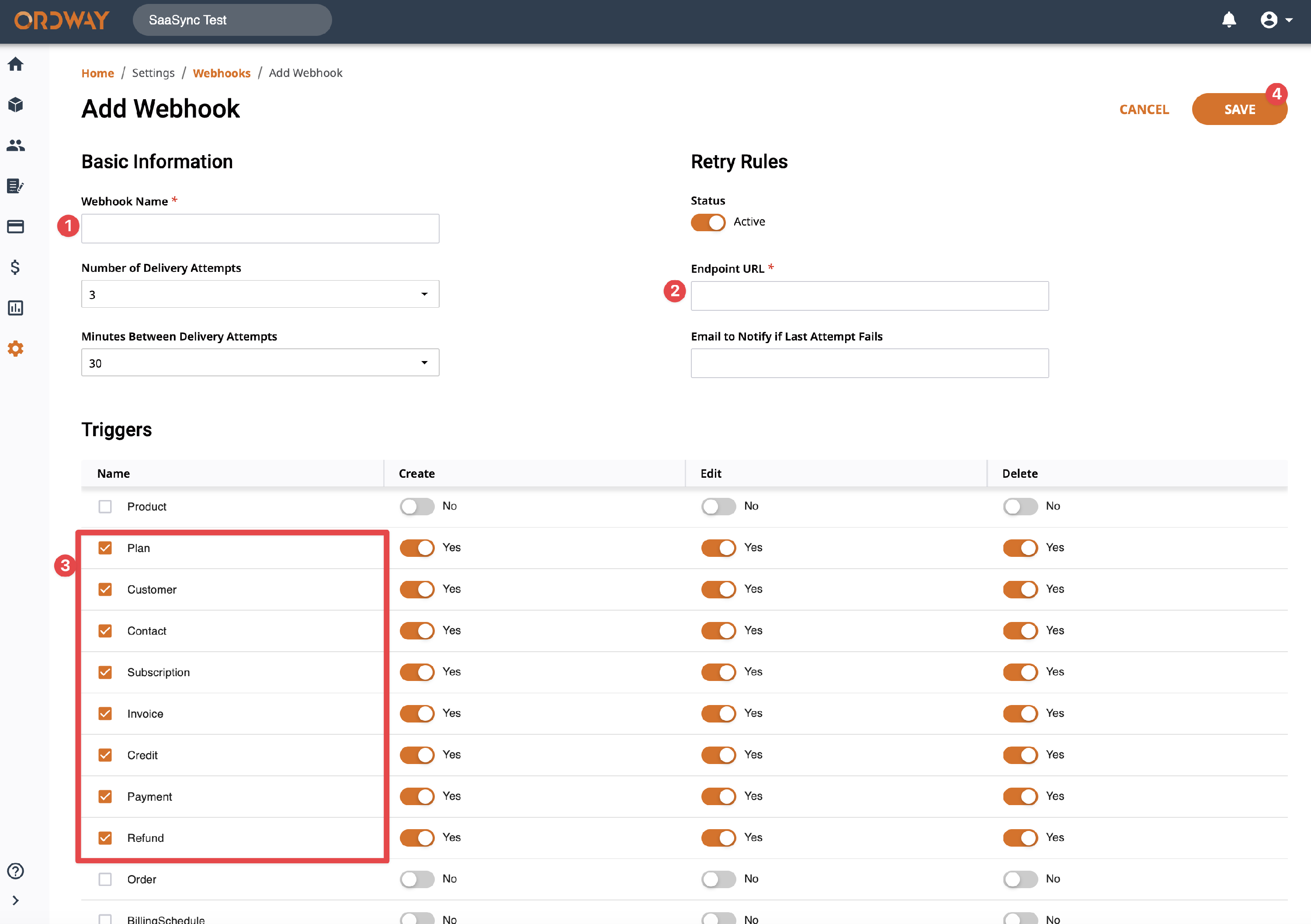1311x924 pixels.
Task: Check the Product trigger checkbox
Action: point(105,507)
